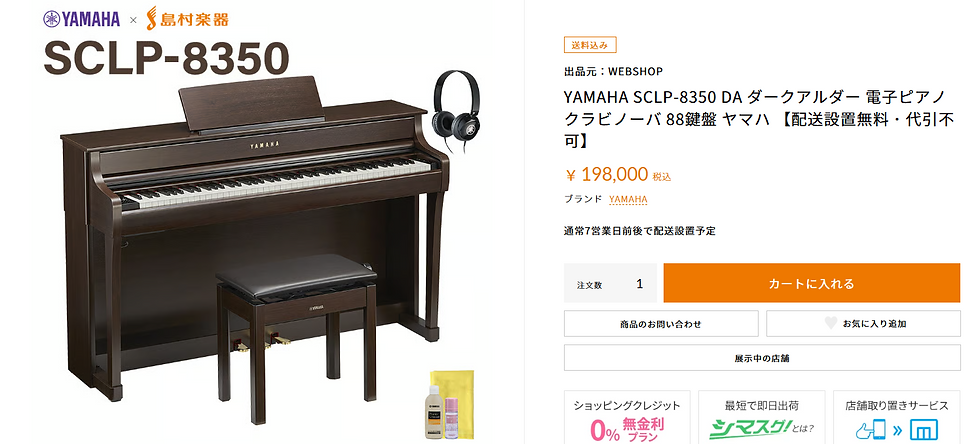Screen dimensions: 980x444
Task: Open the YAMAHA brand link
Action: pos(628,199)
